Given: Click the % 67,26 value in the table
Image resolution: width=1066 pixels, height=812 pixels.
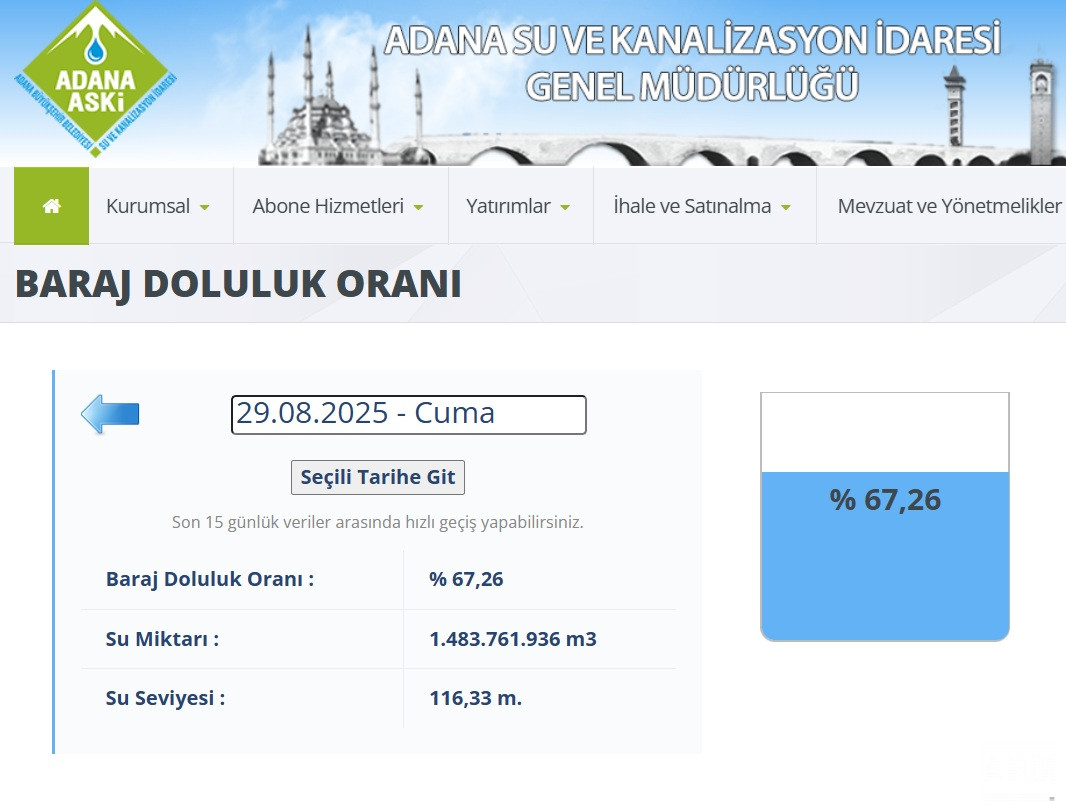Looking at the screenshot, I should click(x=466, y=579).
